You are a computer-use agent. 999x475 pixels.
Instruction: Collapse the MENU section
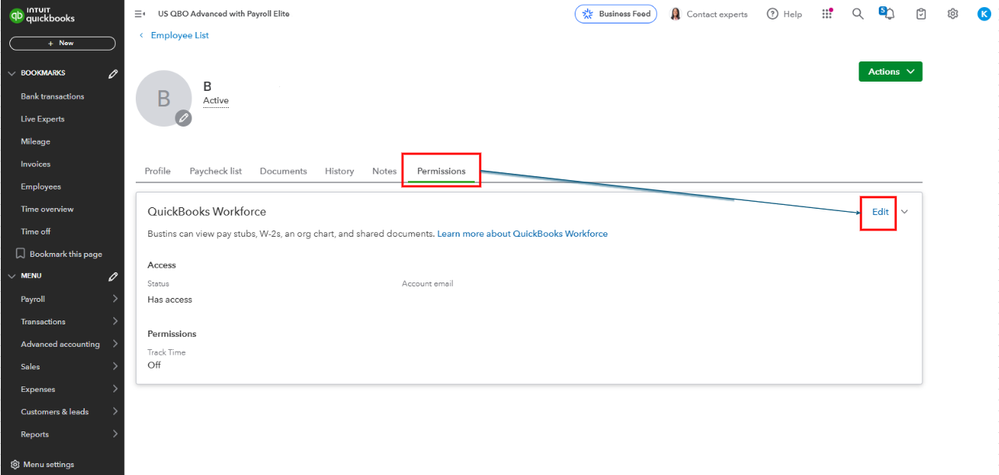(11, 276)
